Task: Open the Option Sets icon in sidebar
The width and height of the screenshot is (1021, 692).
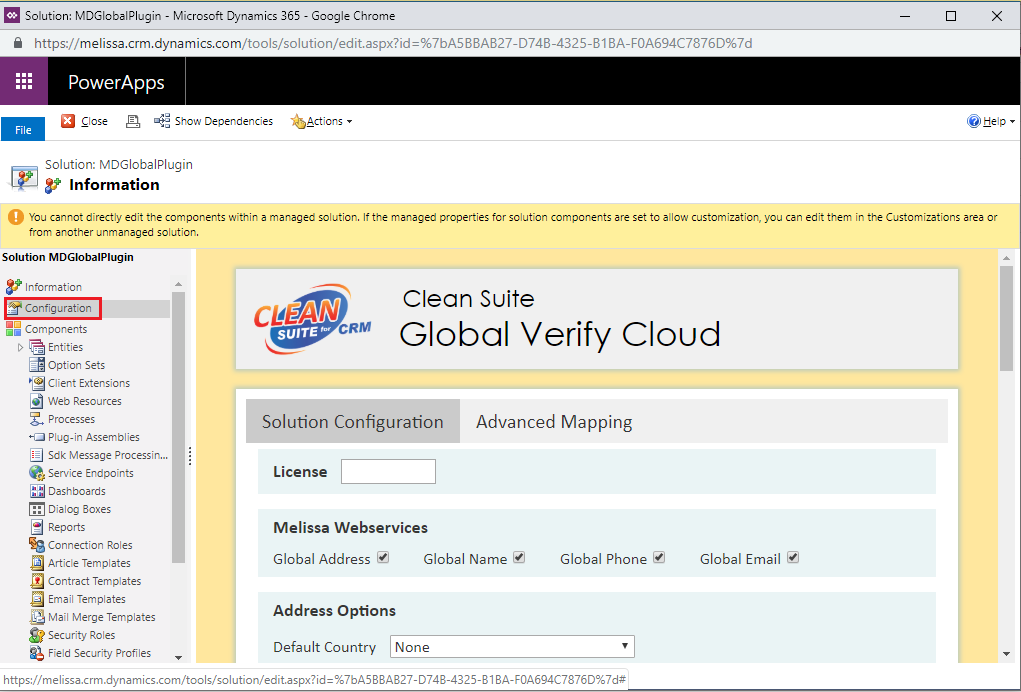Action: tap(37, 365)
